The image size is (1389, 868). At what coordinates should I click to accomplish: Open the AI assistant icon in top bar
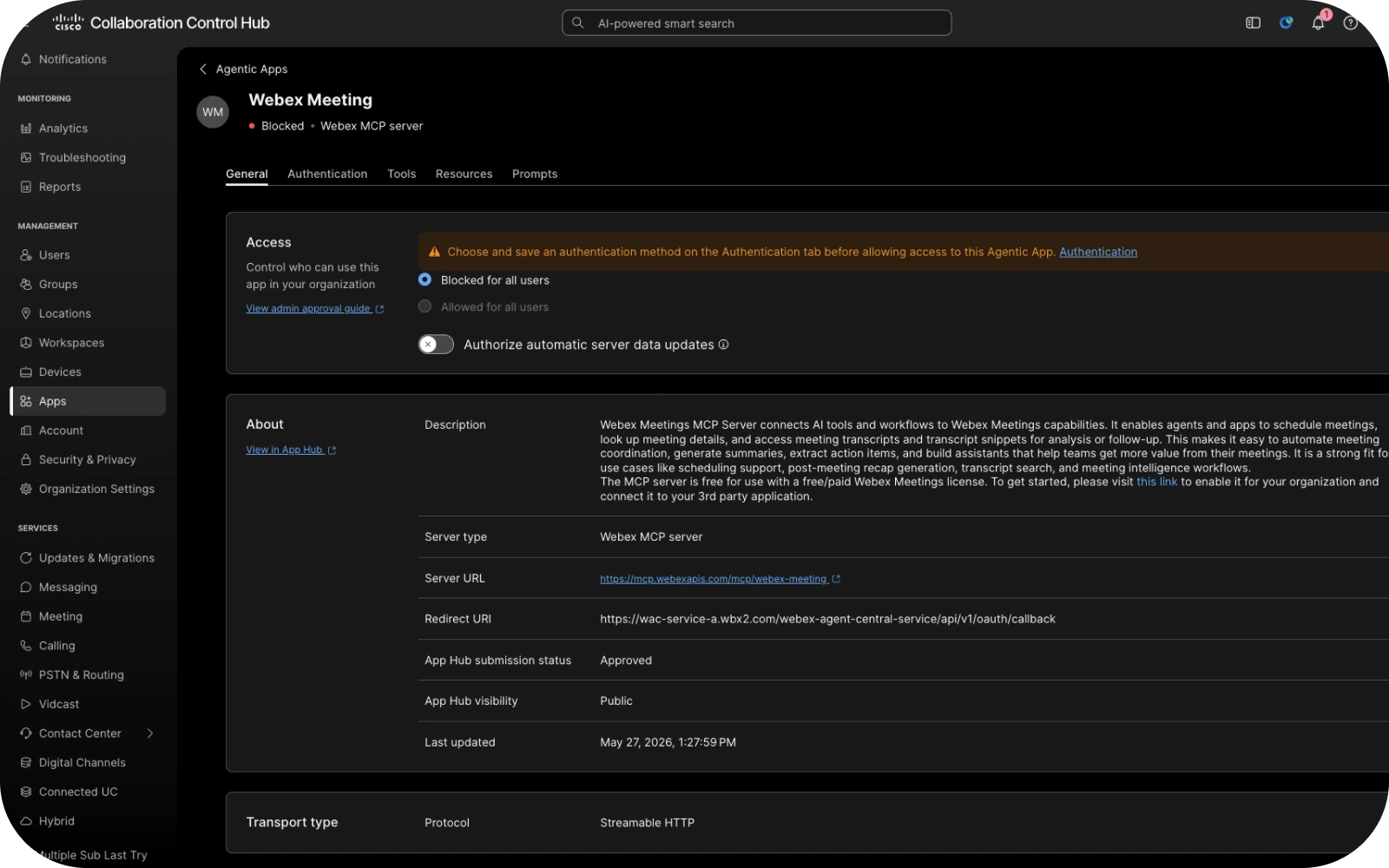point(1286,23)
